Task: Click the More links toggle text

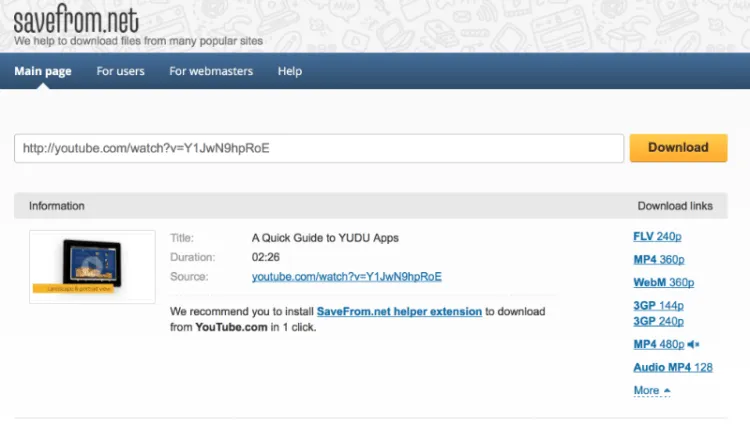Action: pyautogui.click(x=646, y=390)
